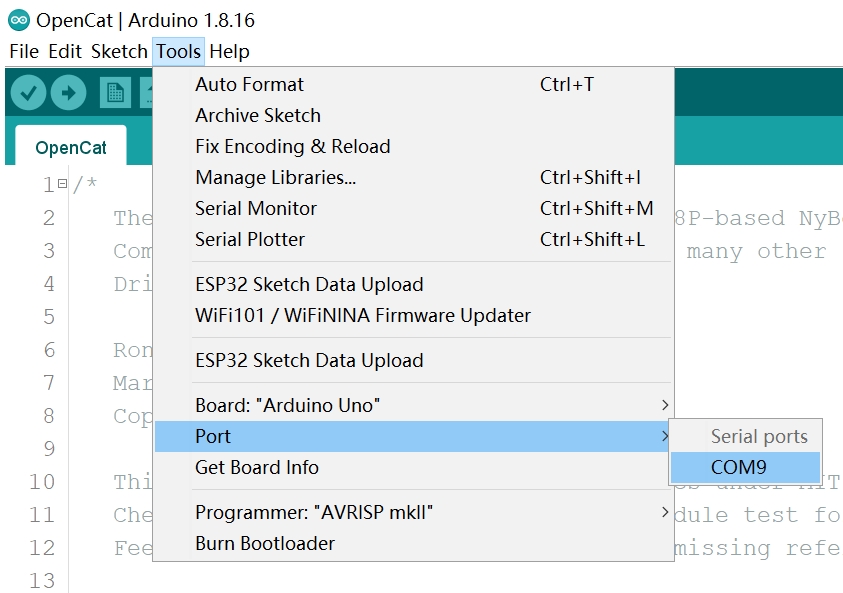Click Burn Bootloader

(x=265, y=543)
